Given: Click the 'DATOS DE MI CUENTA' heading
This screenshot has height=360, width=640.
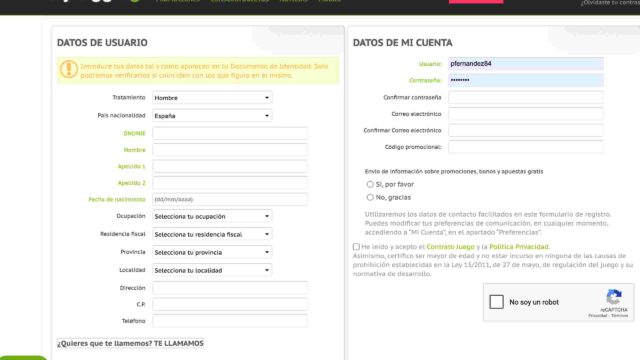Looking at the screenshot, I should point(402,42).
